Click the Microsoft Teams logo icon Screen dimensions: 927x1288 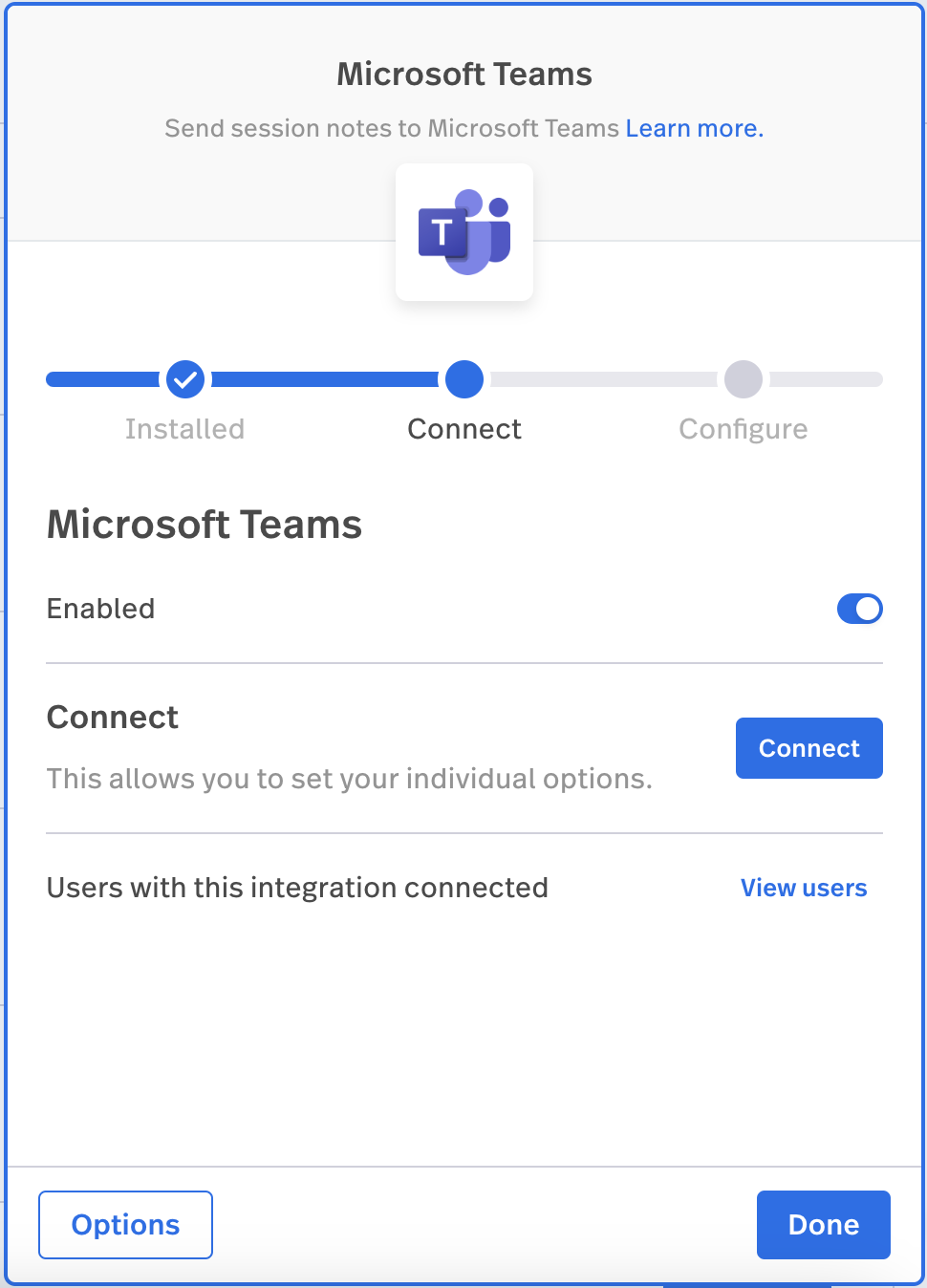(x=464, y=232)
